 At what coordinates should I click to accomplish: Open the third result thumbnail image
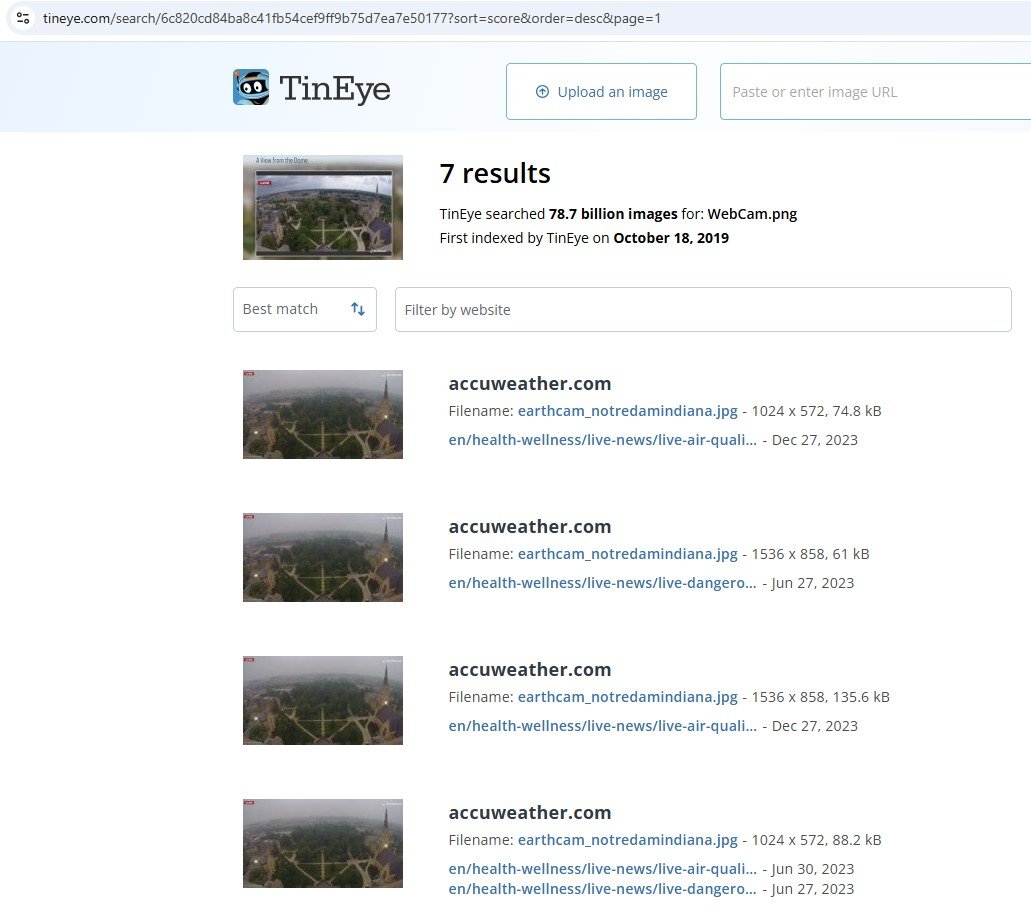[x=322, y=701]
